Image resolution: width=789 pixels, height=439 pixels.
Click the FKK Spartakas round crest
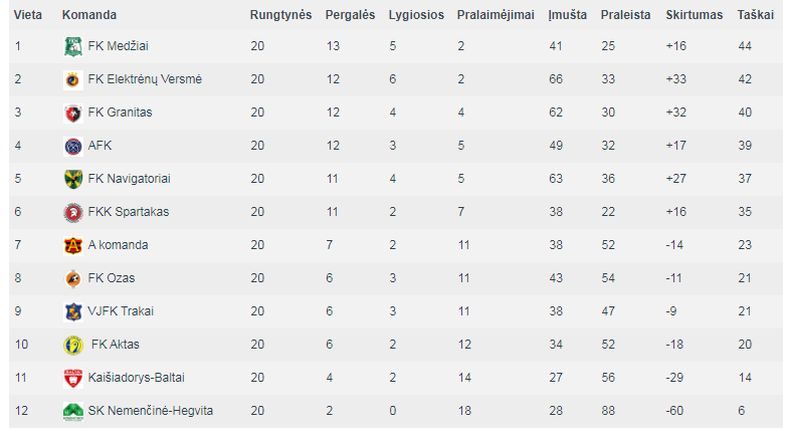[x=73, y=212]
